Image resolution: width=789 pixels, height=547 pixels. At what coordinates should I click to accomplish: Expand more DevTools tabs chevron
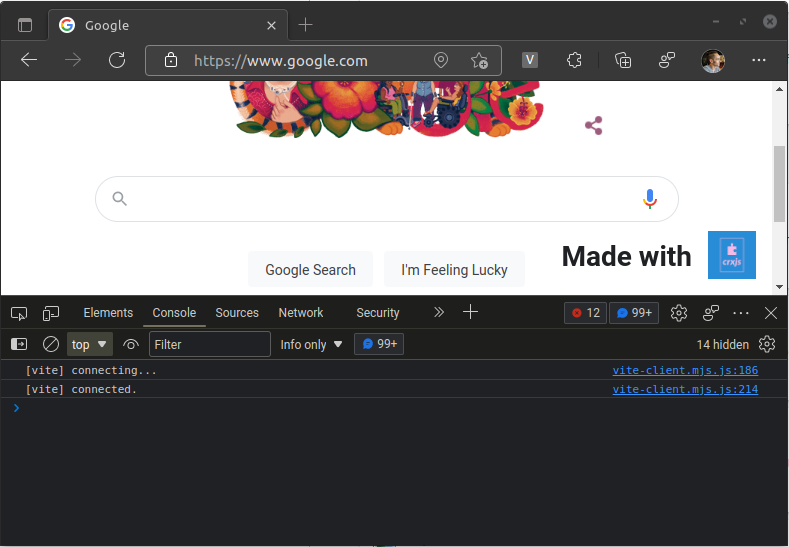pyautogui.click(x=439, y=312)
